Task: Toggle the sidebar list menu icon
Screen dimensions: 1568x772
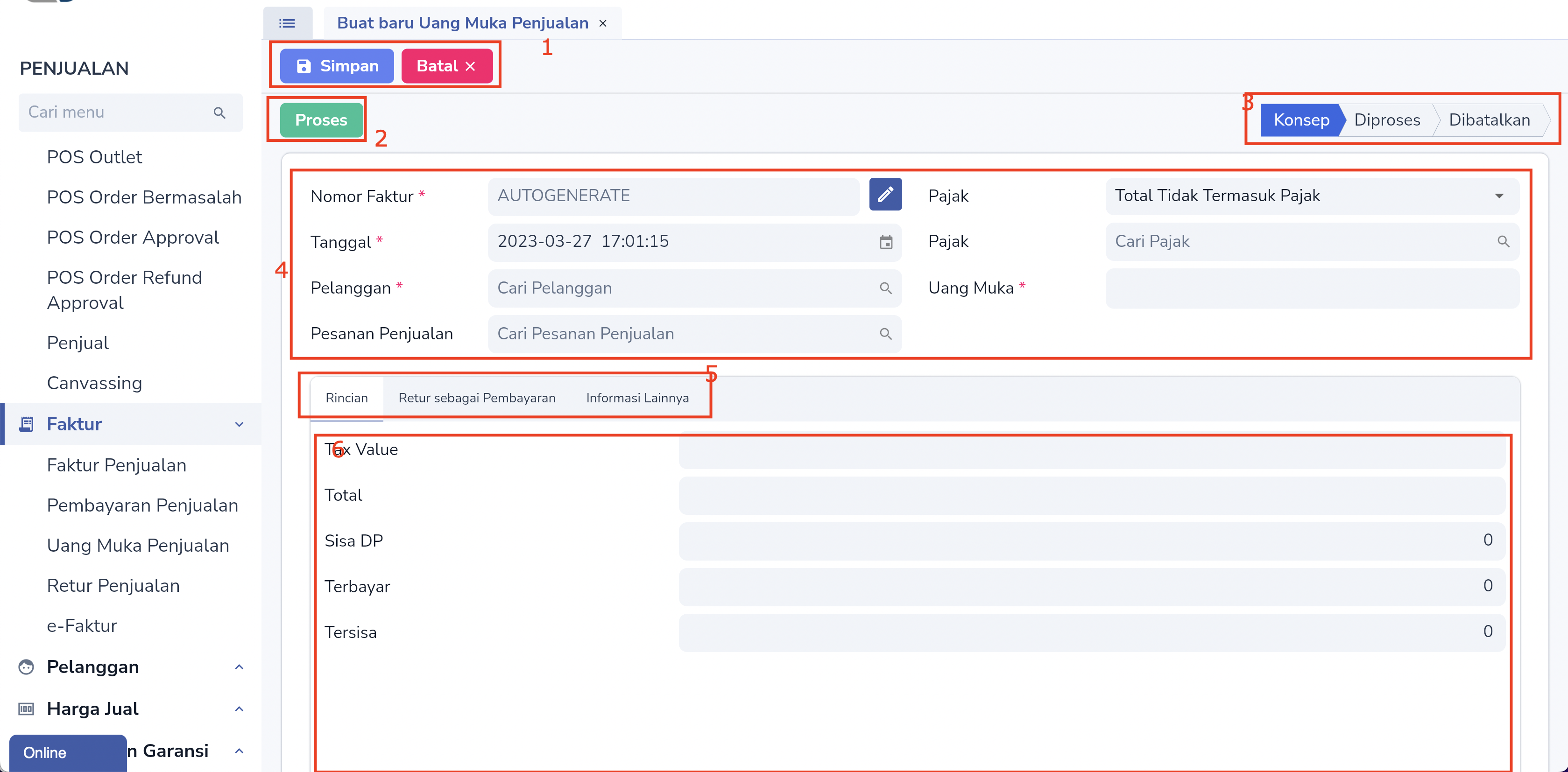Action: pyautogui.click(x=287, y=23)
